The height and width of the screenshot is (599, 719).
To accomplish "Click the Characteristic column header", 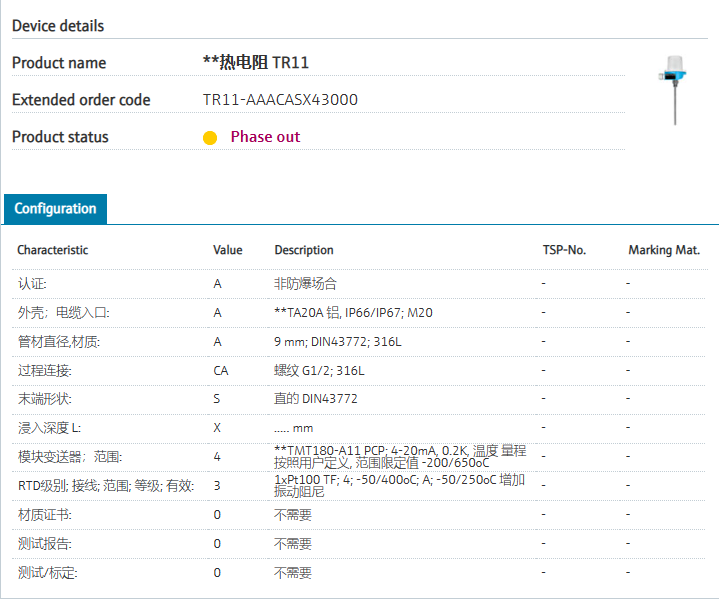I will (x=53, y=250).
